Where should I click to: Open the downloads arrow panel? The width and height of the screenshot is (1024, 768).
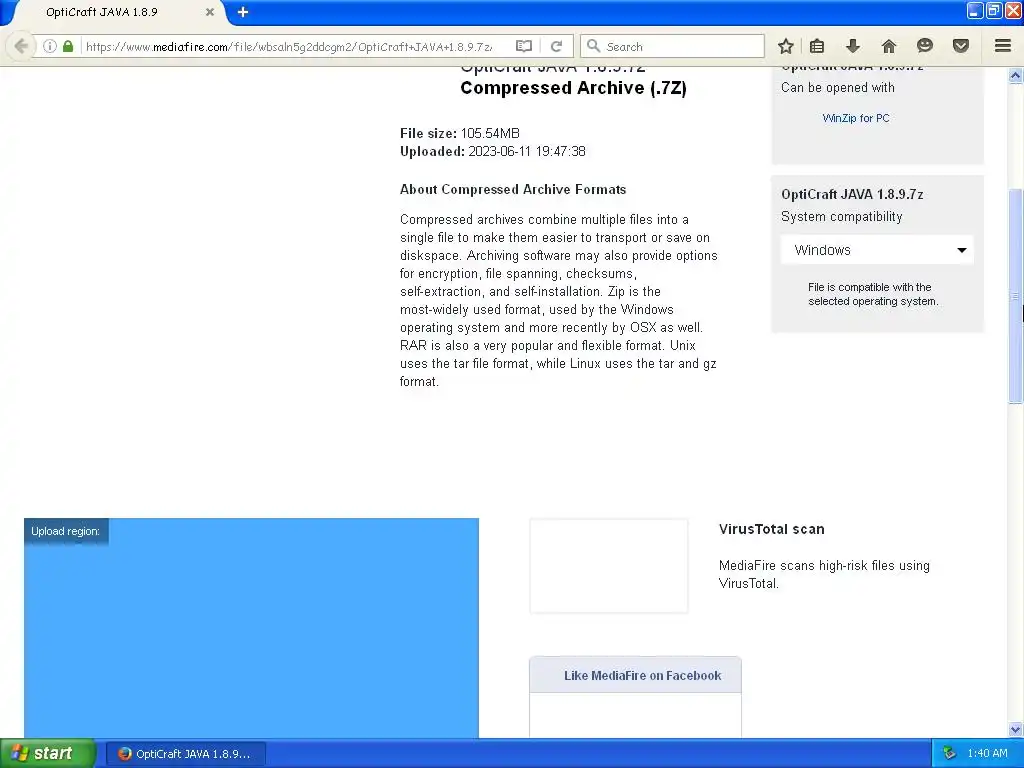coord(853,46)
